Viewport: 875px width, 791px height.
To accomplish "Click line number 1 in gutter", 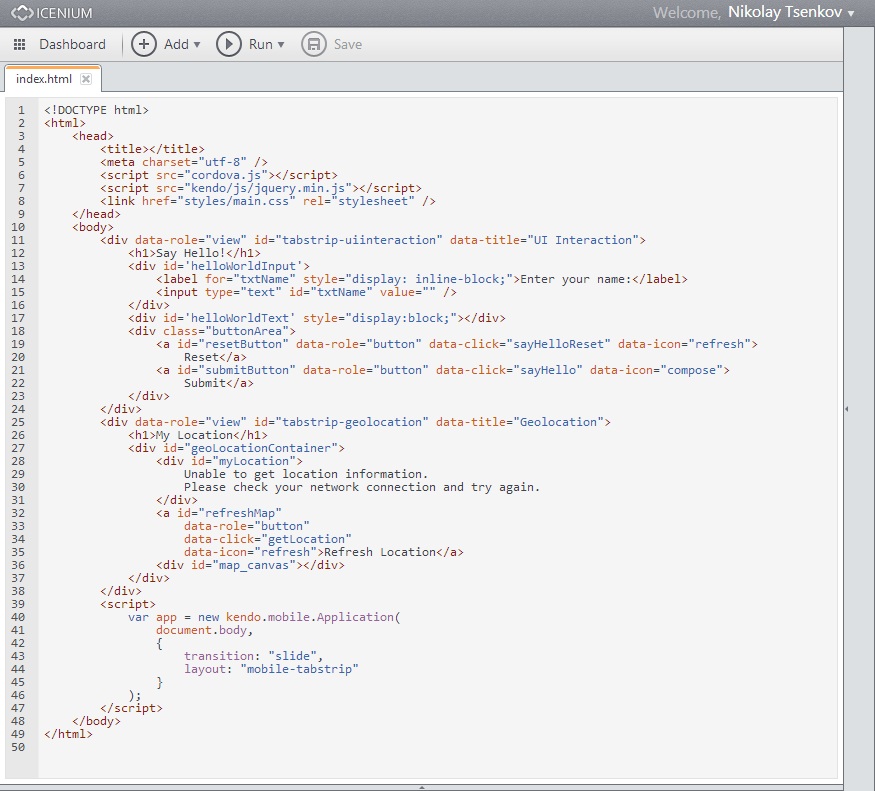I will 21,110.
